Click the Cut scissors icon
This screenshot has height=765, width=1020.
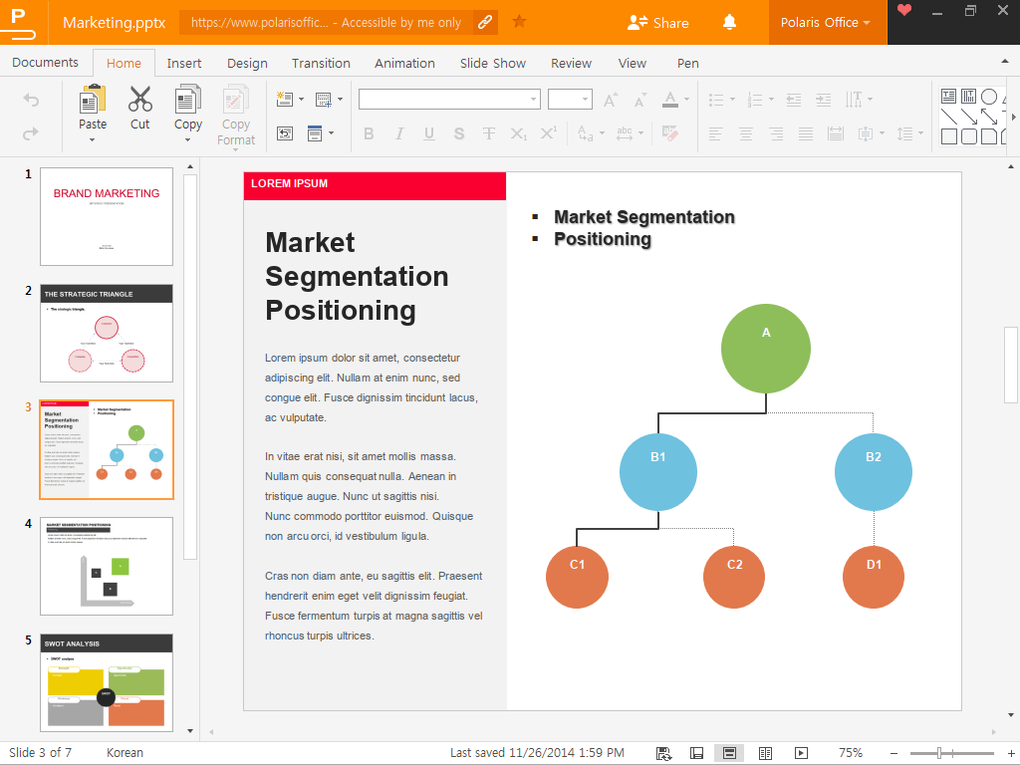[140, 100]
